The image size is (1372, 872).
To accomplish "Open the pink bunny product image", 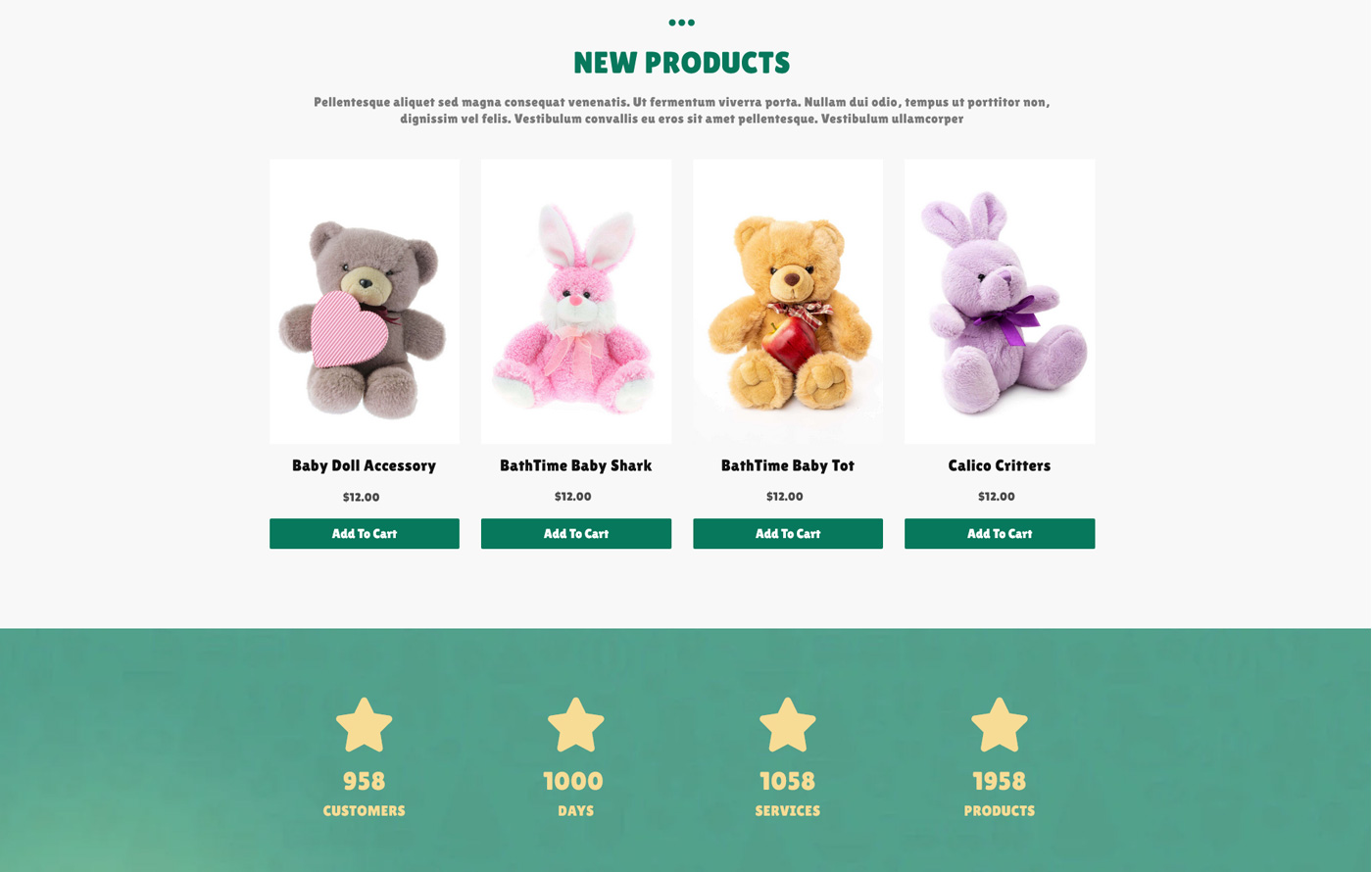I will [x=576, y=302].
